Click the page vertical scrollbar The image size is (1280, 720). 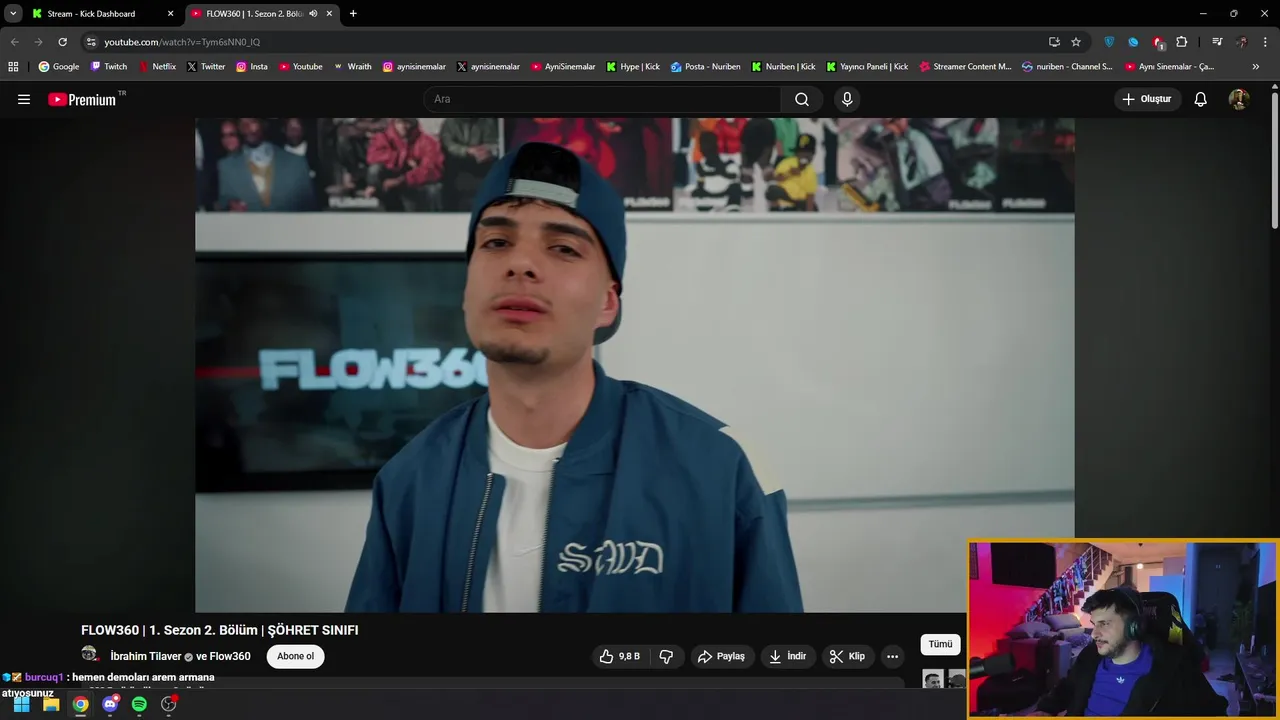pyautogui.click(x=1274, y=160)
